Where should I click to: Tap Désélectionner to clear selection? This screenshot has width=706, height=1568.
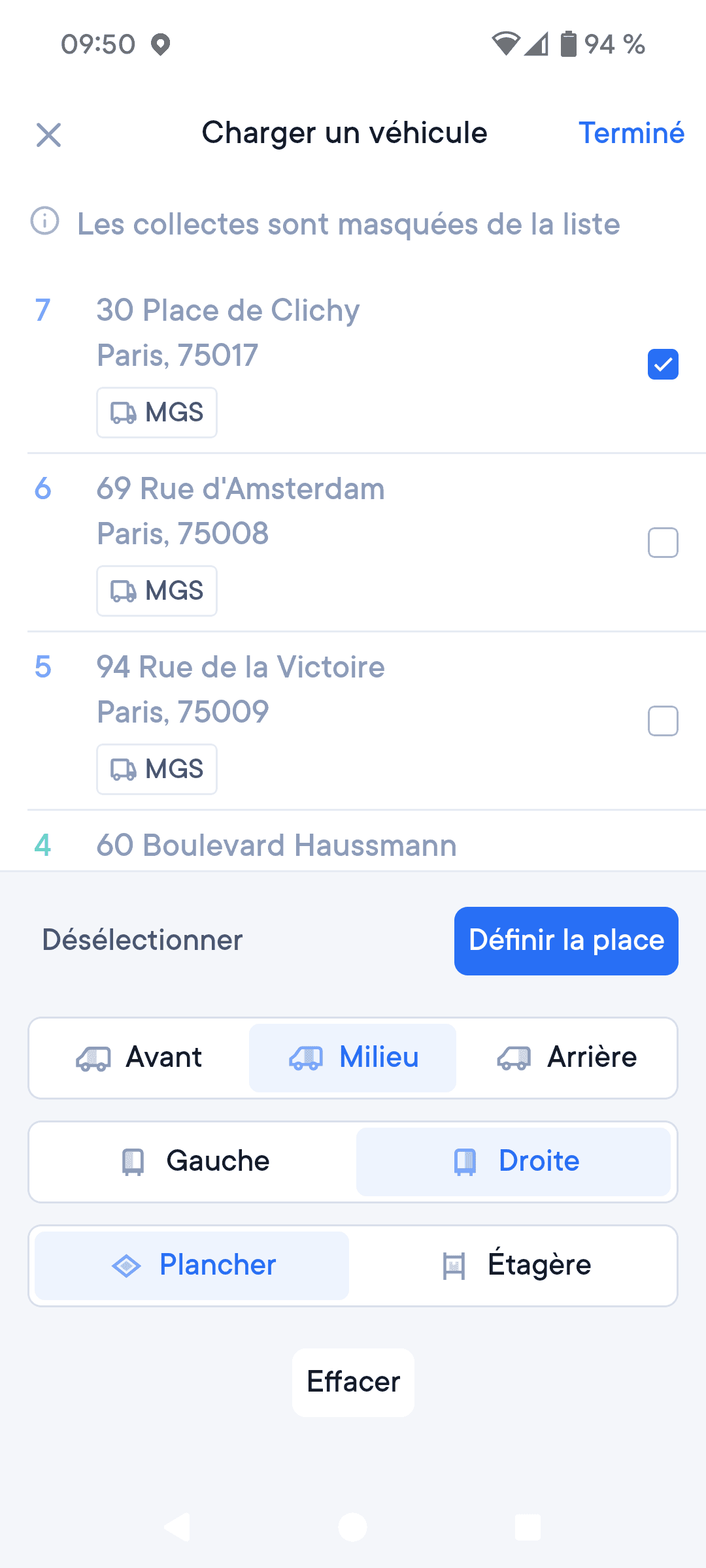click(x=143, y=941)
